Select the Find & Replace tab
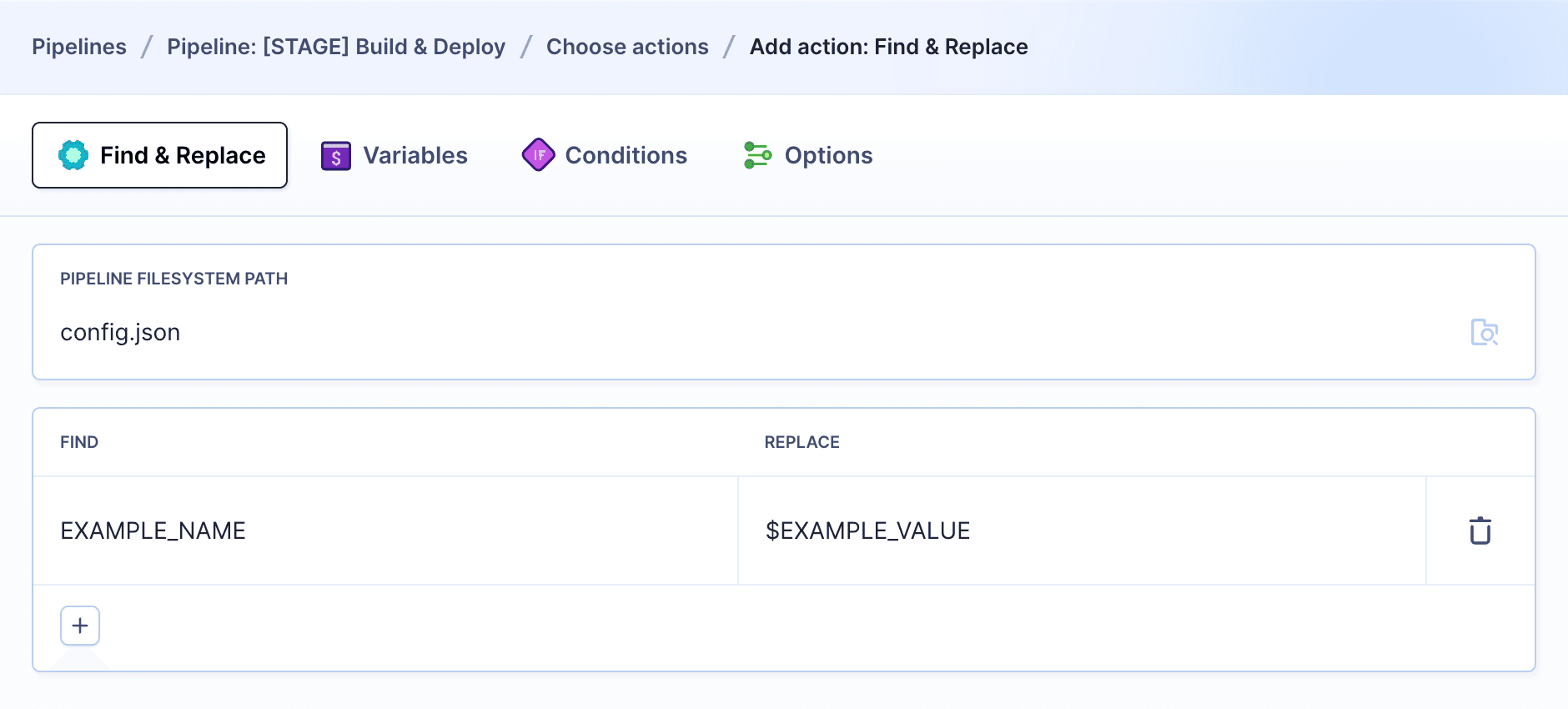Image resolution: width=1568 pixels, height=709 pixels. click(159, 154)
